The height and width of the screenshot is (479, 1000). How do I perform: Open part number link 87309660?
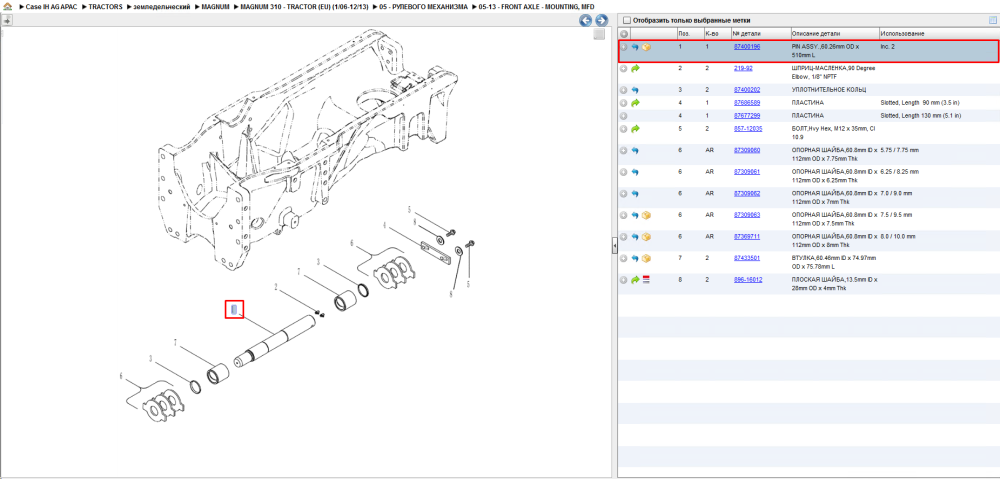point(747,150)
